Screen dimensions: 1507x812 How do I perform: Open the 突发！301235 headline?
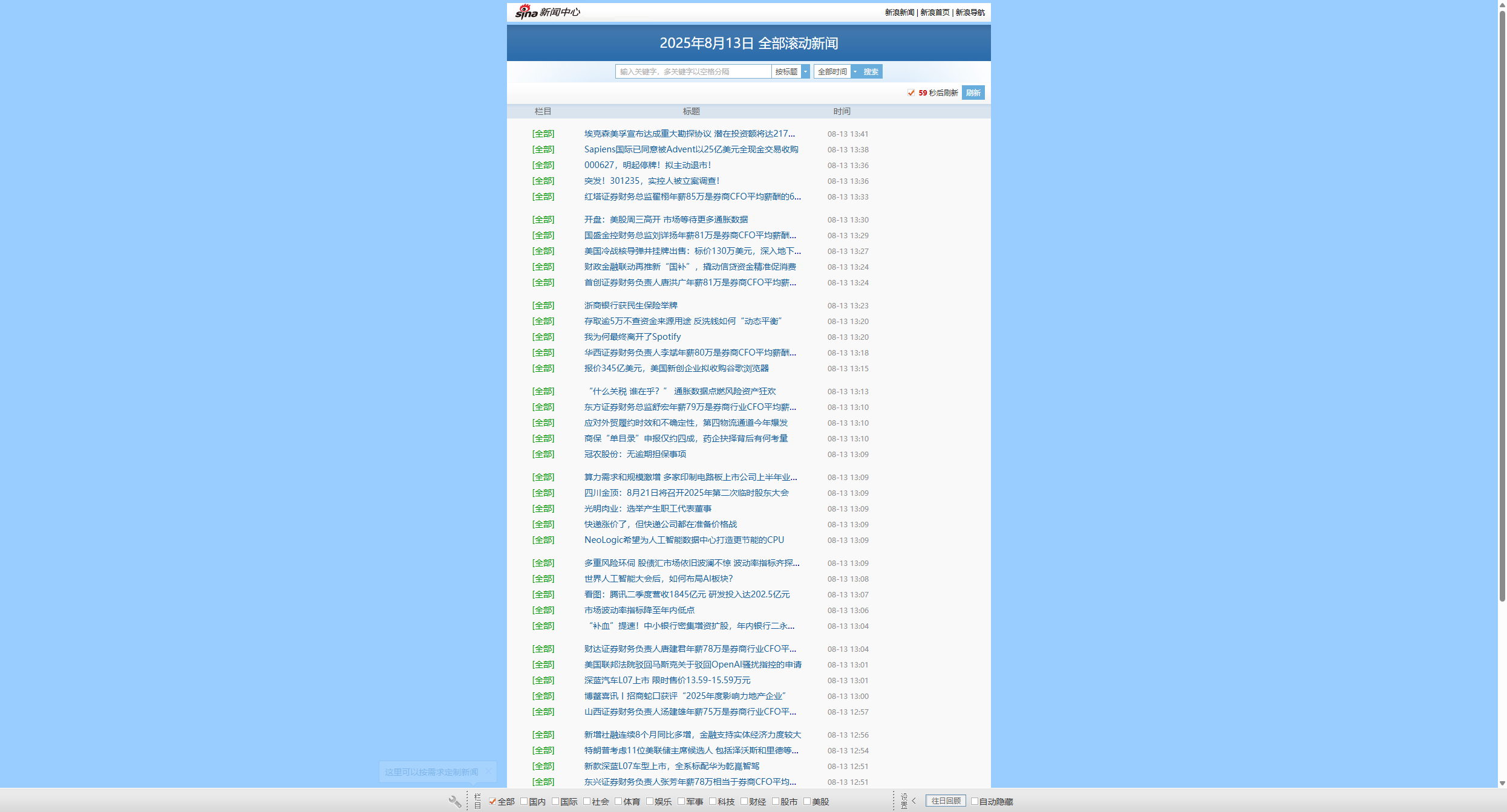coord(652,181)
